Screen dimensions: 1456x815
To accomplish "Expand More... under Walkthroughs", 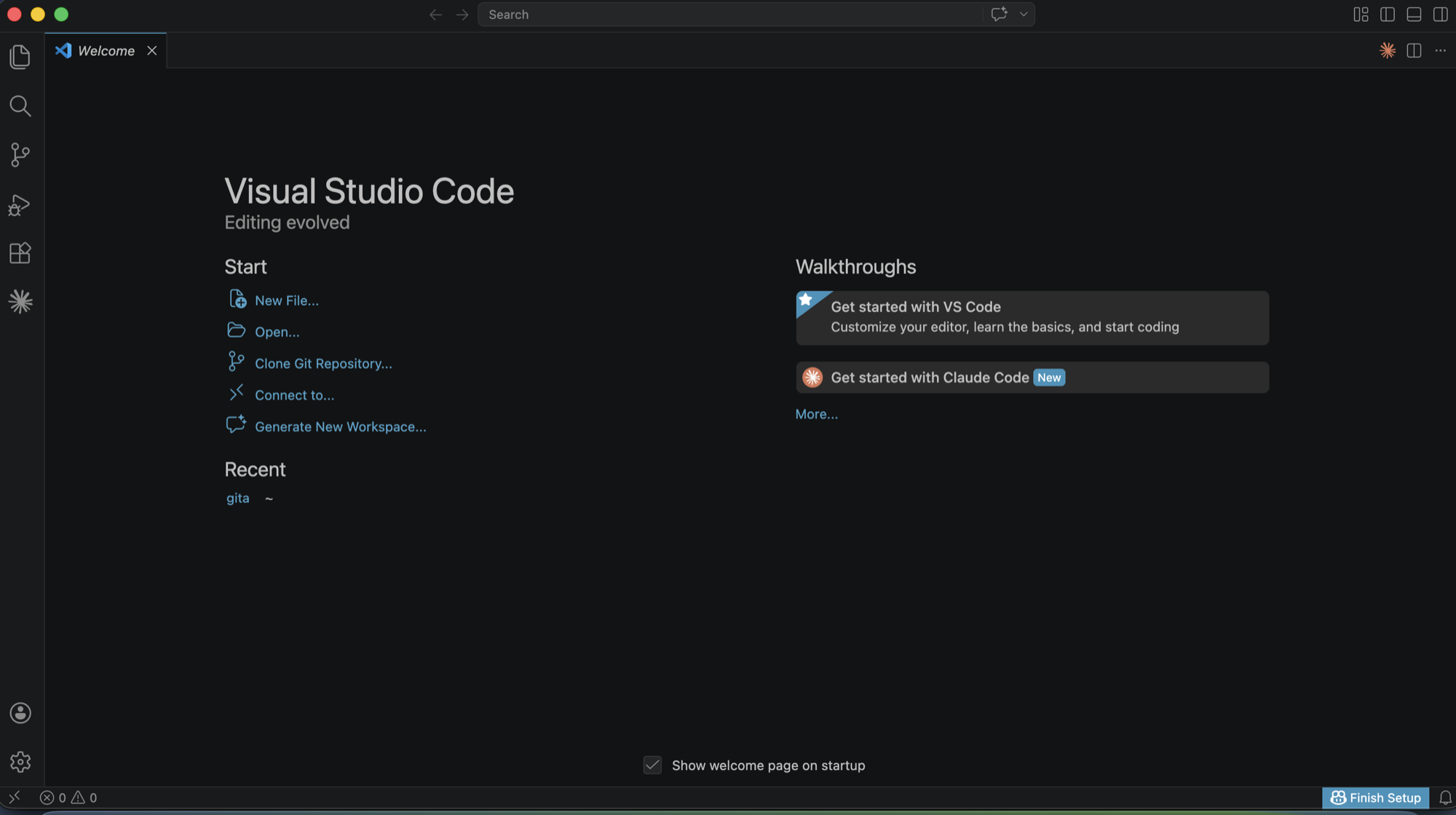I will [x=816, y=414].
